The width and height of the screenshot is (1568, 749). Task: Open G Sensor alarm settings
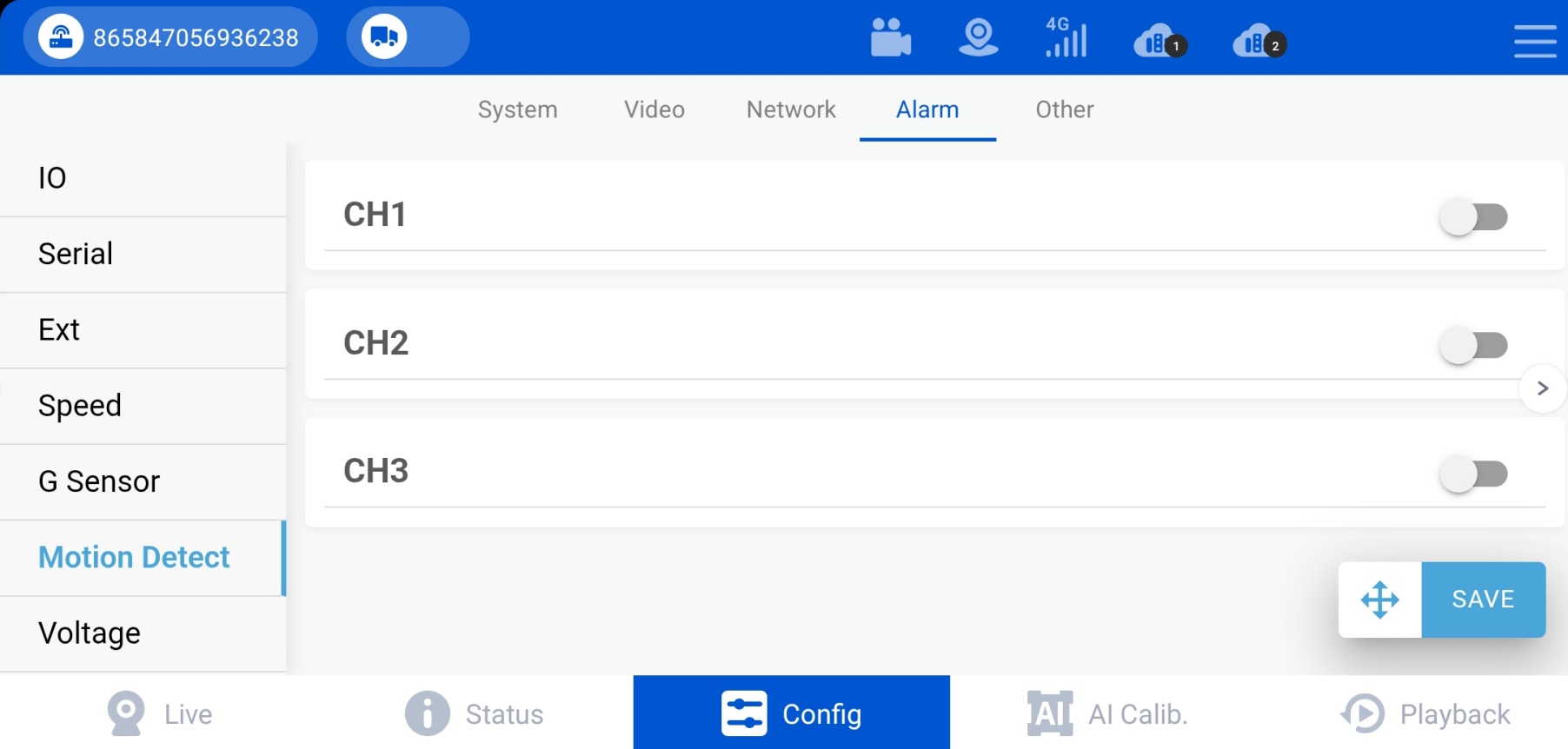coord(143,481)
